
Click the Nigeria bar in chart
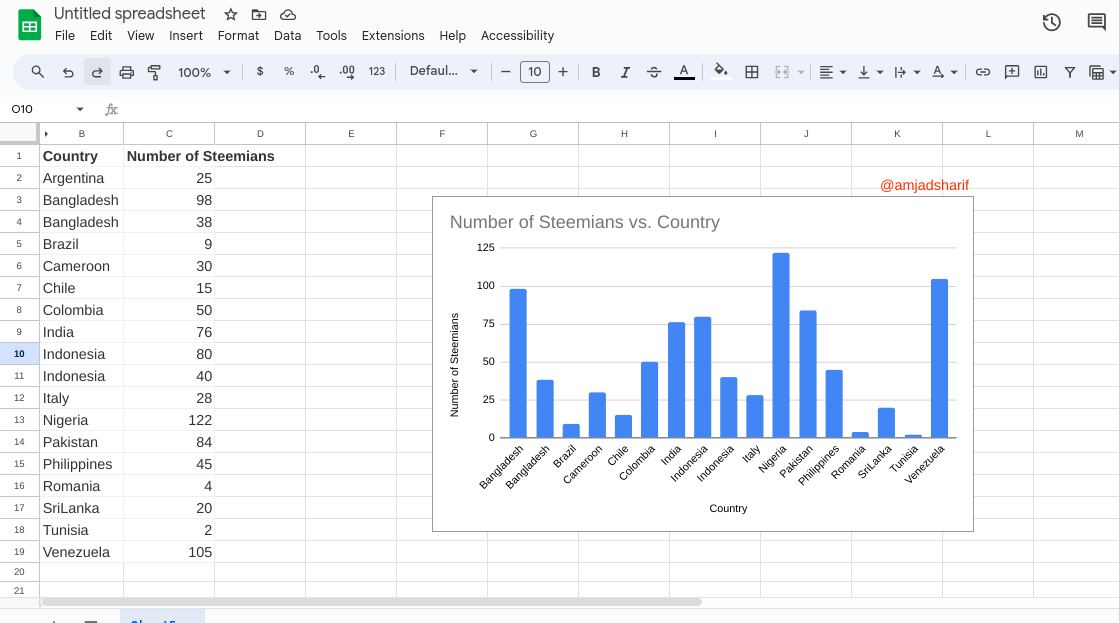781,345
